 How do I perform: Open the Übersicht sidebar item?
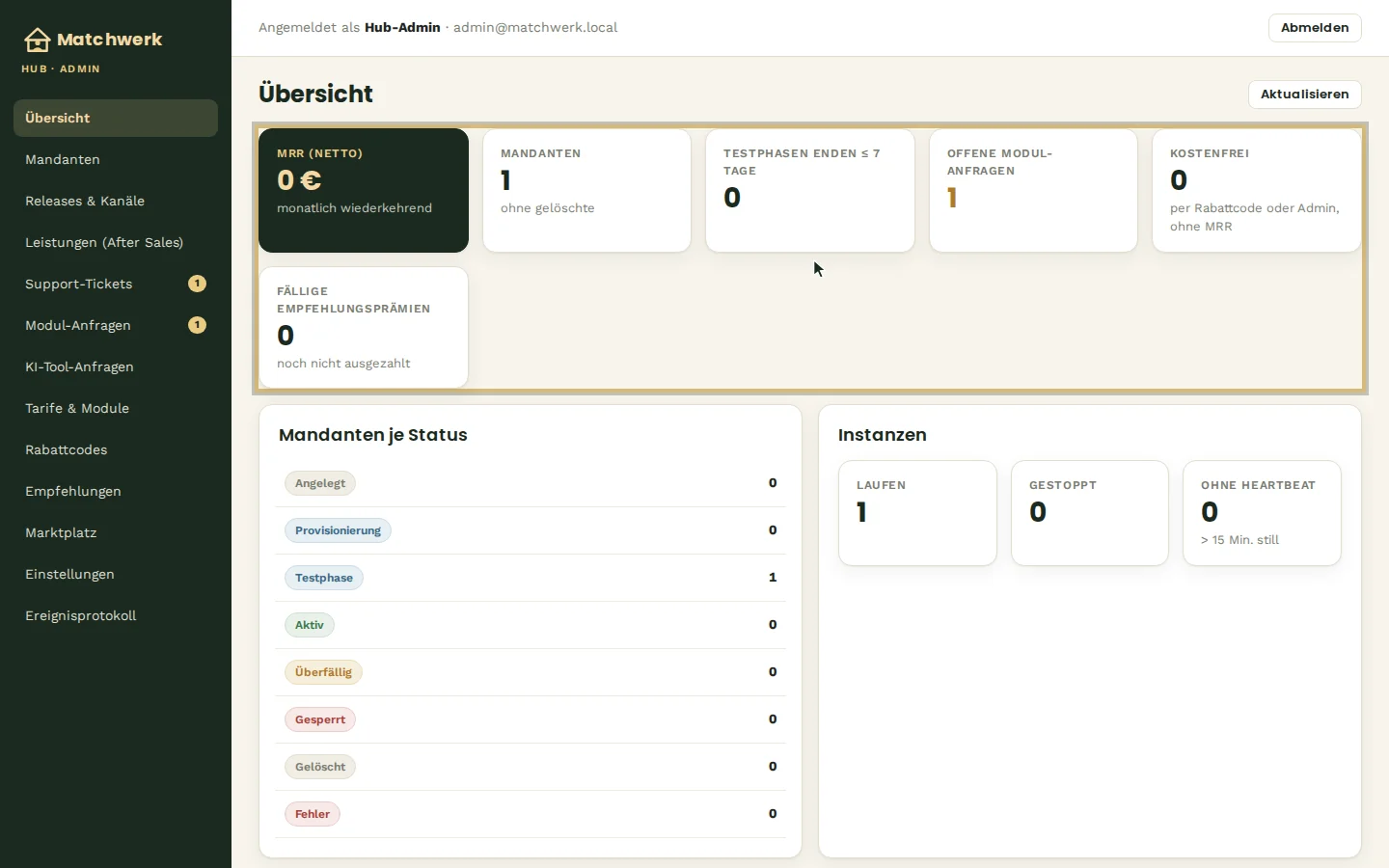[116, 118]
